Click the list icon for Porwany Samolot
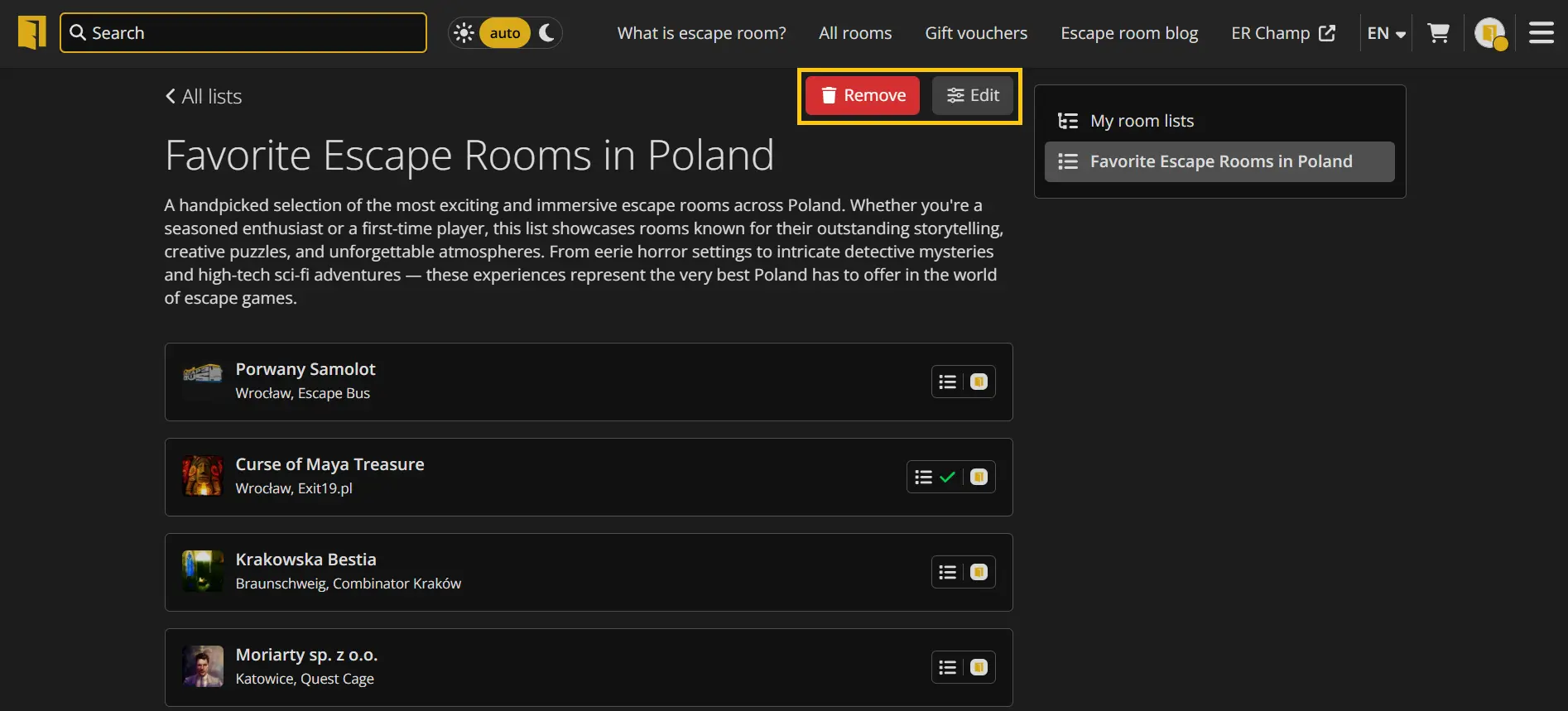The image size is (1568, 711). (x=947, y=382)
